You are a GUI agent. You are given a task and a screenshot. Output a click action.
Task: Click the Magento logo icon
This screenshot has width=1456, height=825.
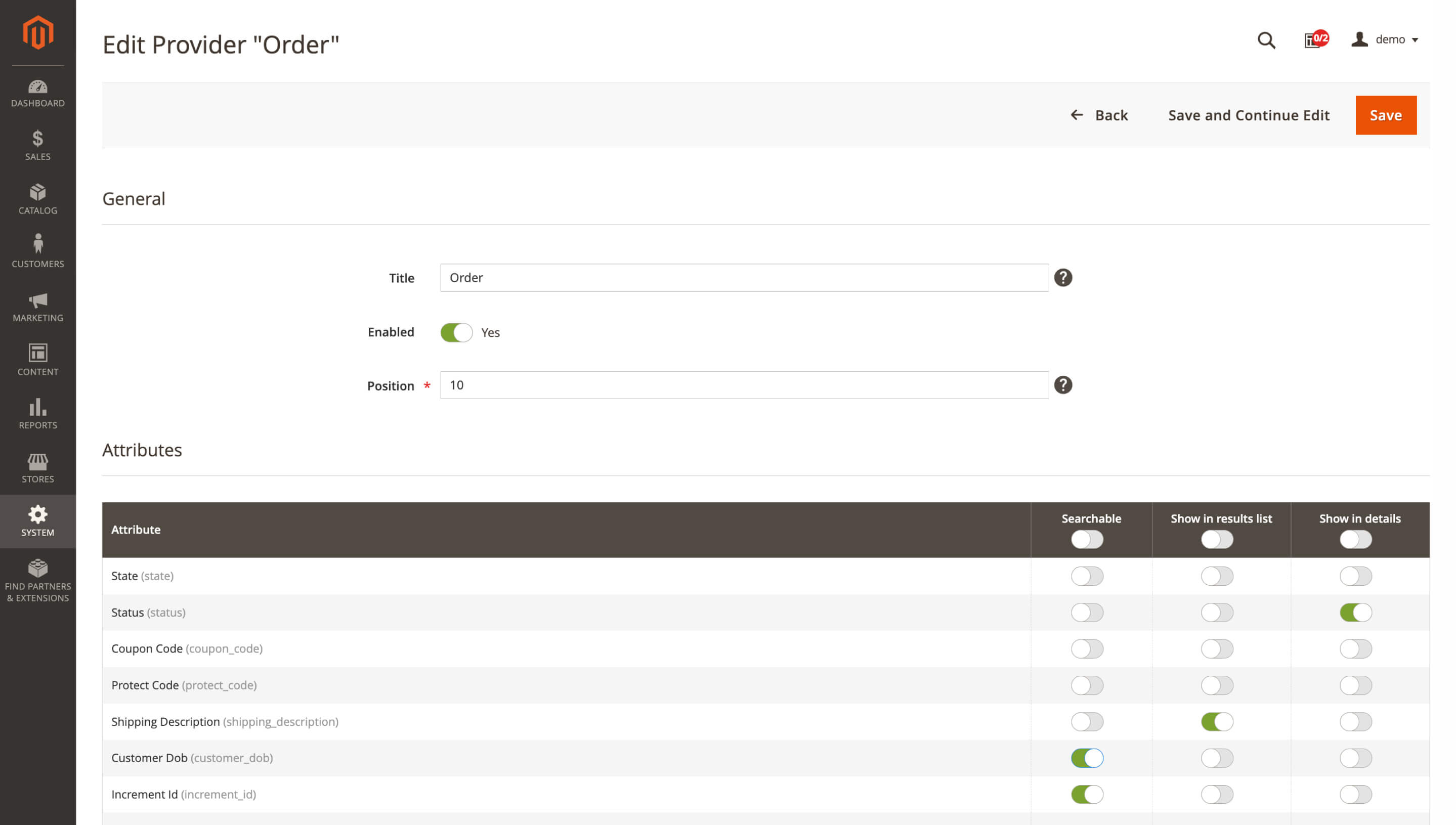(38, 33)
